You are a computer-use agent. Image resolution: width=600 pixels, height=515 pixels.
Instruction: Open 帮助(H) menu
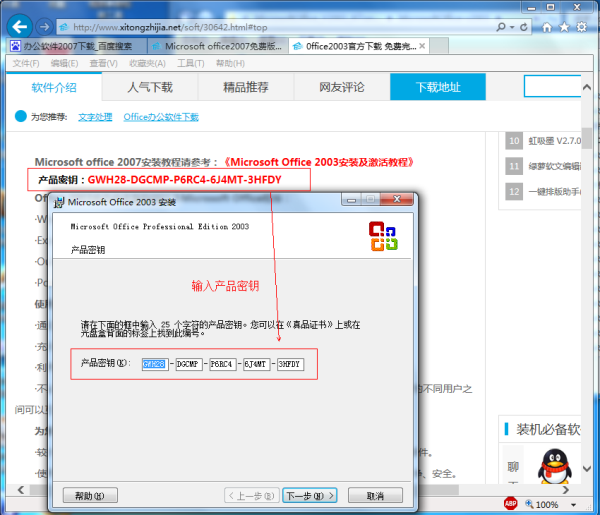click(x=230, y=63)
